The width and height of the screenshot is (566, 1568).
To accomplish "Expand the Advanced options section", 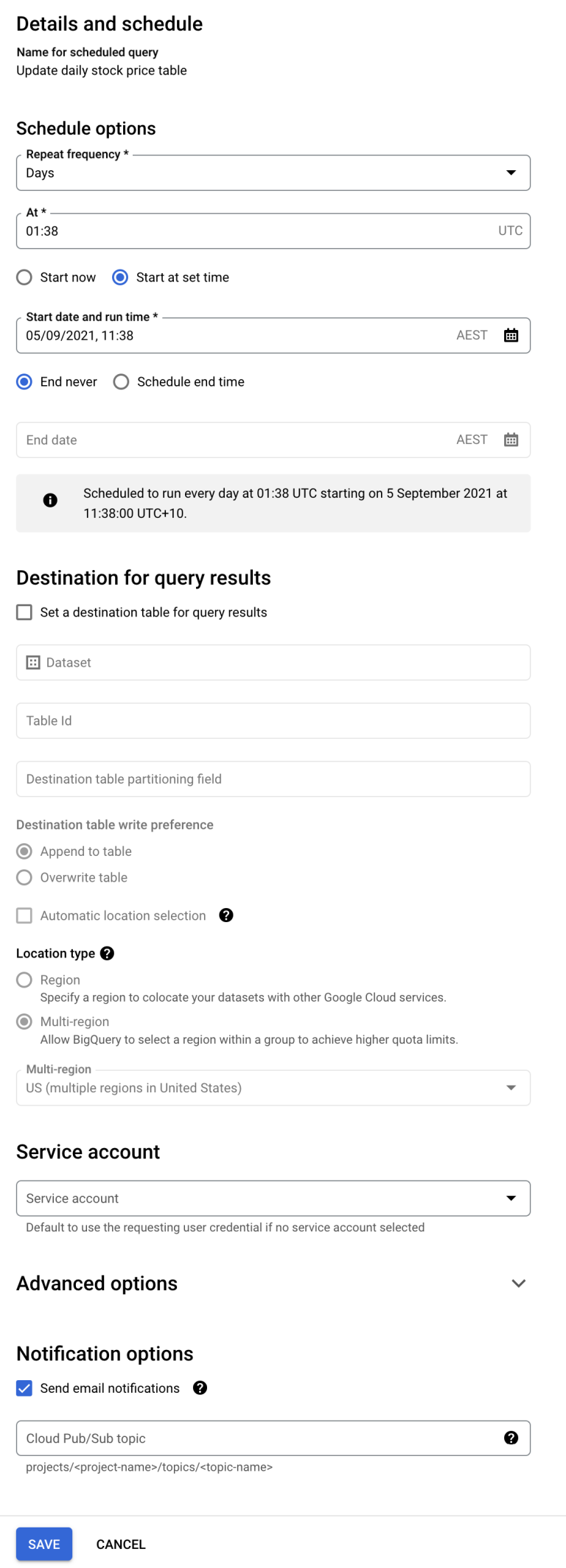I will [518, 1283].
